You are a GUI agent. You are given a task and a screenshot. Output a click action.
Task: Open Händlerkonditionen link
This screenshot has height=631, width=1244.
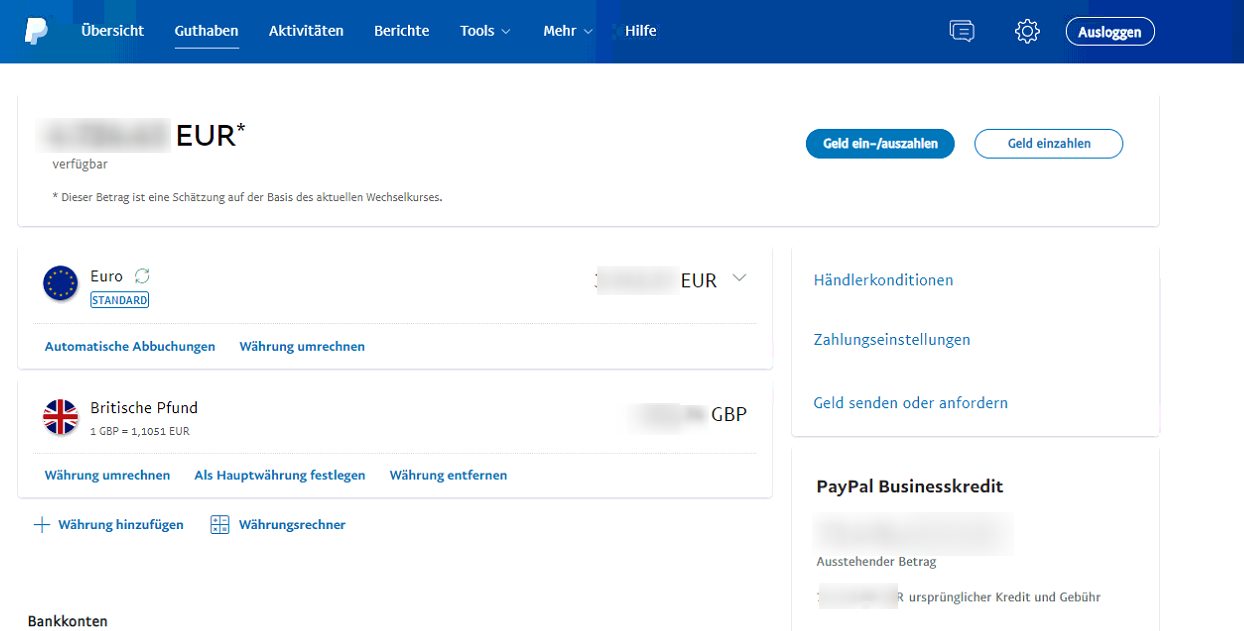pos(883,280)
